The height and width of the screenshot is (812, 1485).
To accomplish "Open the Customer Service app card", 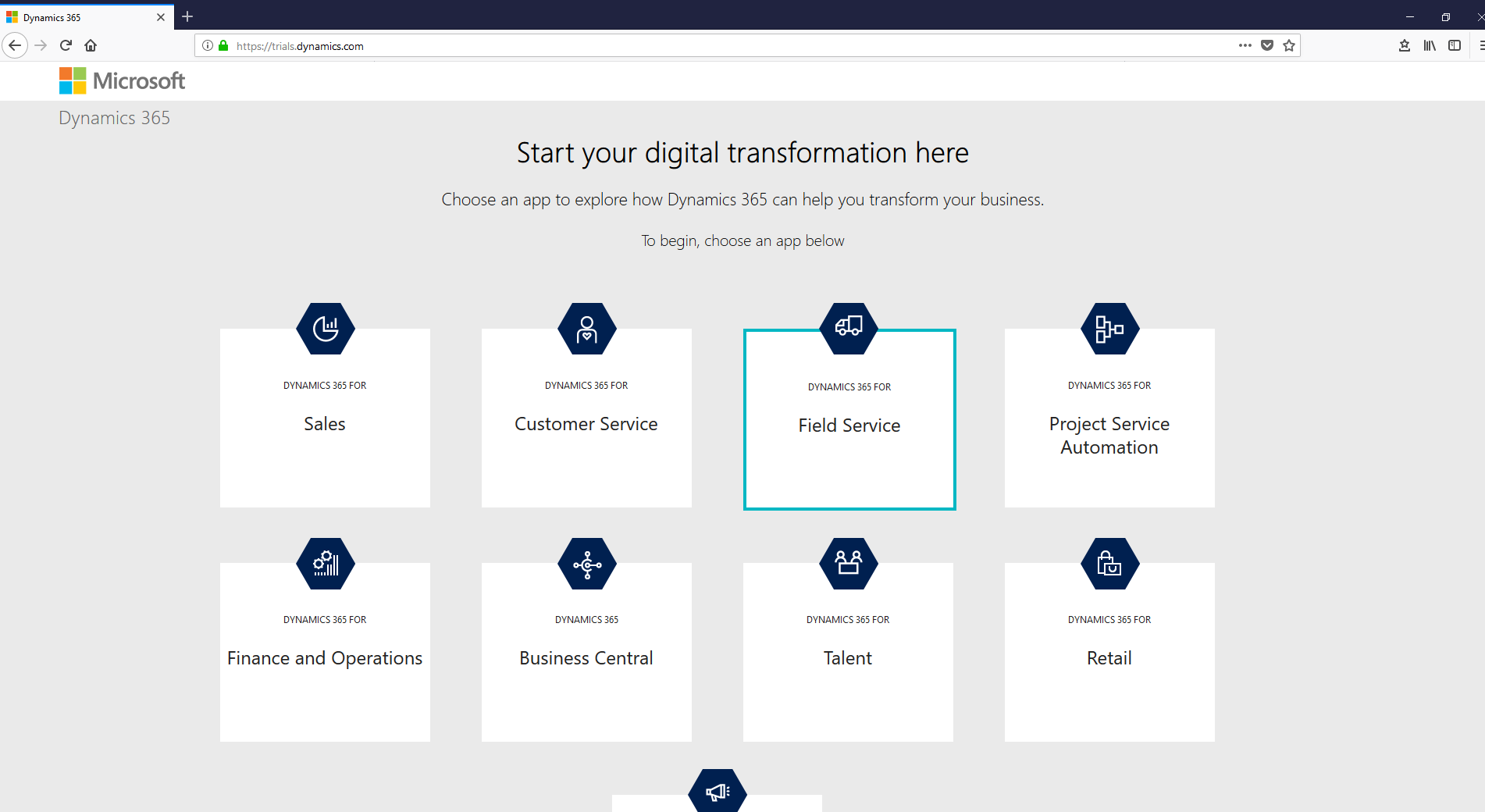I will click(x=586, y=418).
